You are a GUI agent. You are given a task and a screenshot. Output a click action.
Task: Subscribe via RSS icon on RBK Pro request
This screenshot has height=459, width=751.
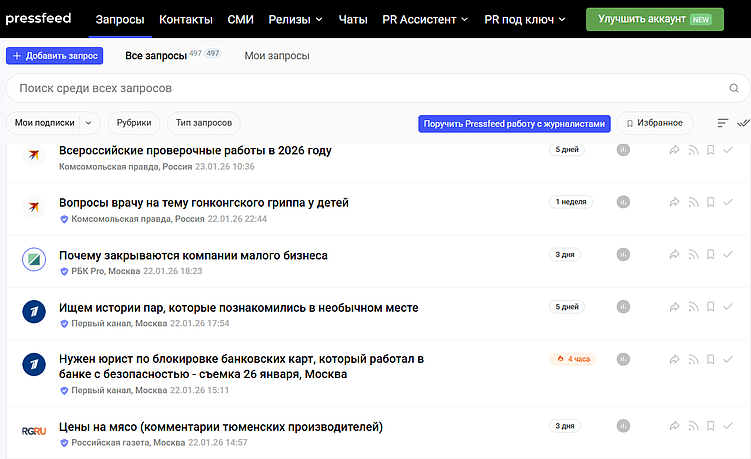pos(693,255)
